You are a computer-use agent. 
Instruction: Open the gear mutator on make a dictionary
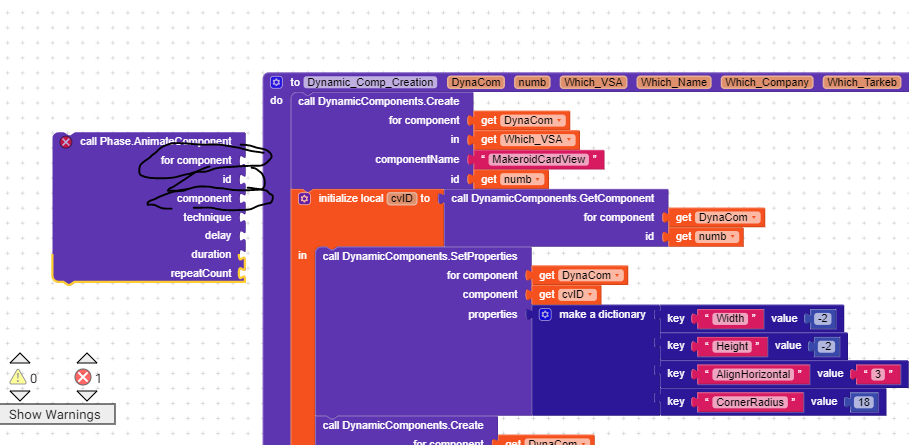[545, 315]
